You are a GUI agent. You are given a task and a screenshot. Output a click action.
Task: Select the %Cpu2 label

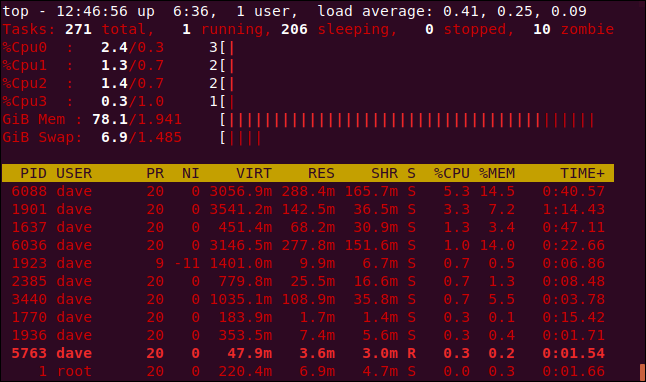[25, 84]
